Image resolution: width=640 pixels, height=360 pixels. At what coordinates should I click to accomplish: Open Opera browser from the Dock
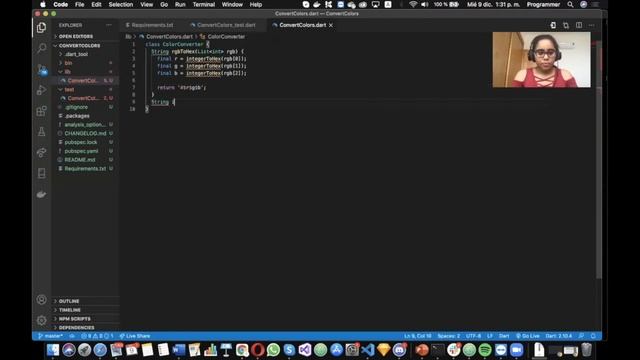tap(258, 350)
